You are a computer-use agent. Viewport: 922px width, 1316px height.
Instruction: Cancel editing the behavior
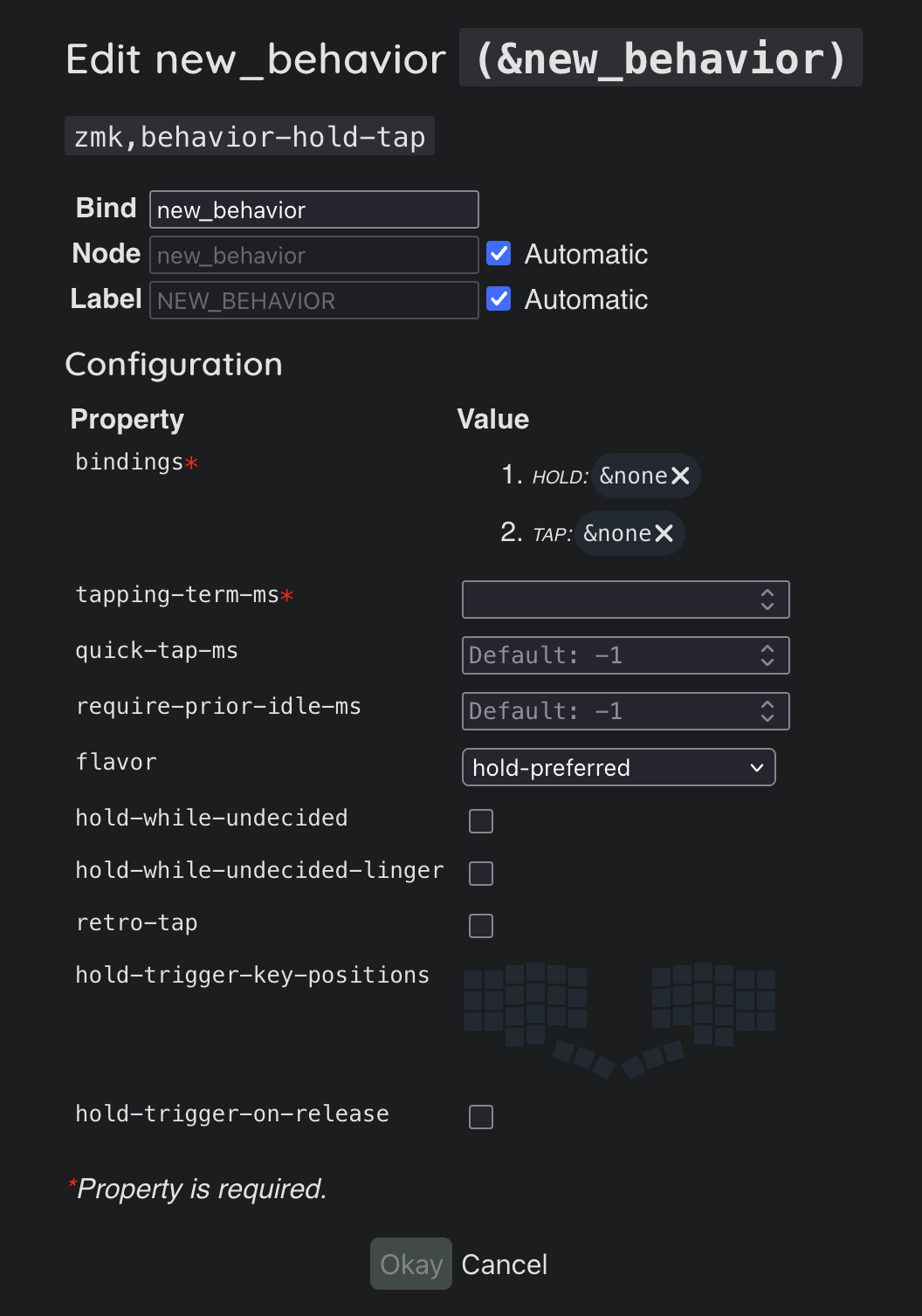tap(504, 1265)
